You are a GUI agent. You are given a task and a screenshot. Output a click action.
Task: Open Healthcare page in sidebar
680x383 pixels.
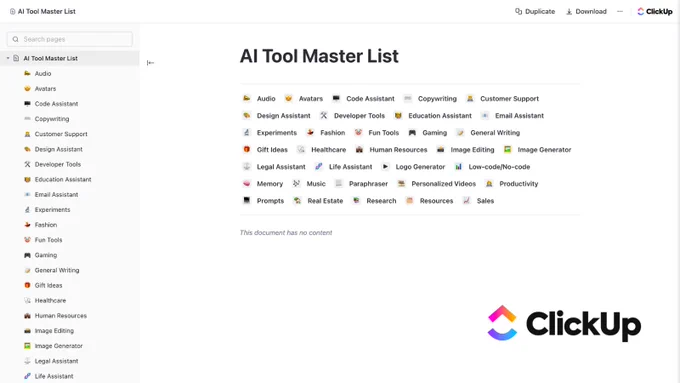(50, 300)
